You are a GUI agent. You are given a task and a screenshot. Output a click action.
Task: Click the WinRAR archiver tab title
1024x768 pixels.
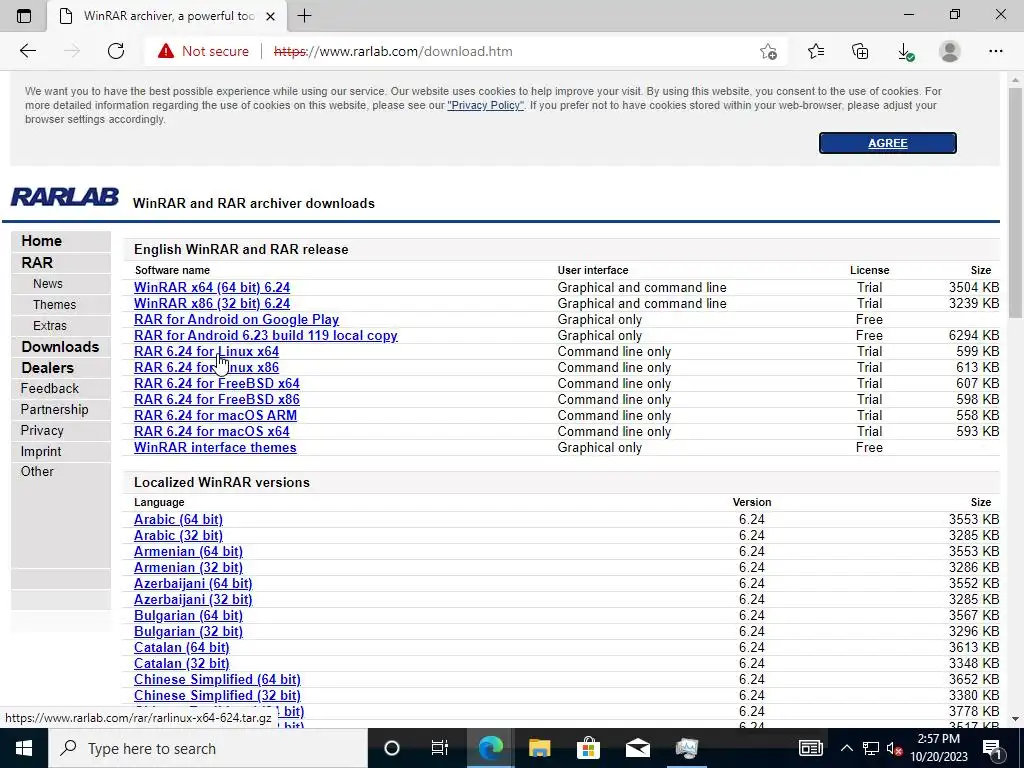coord(168,16)
